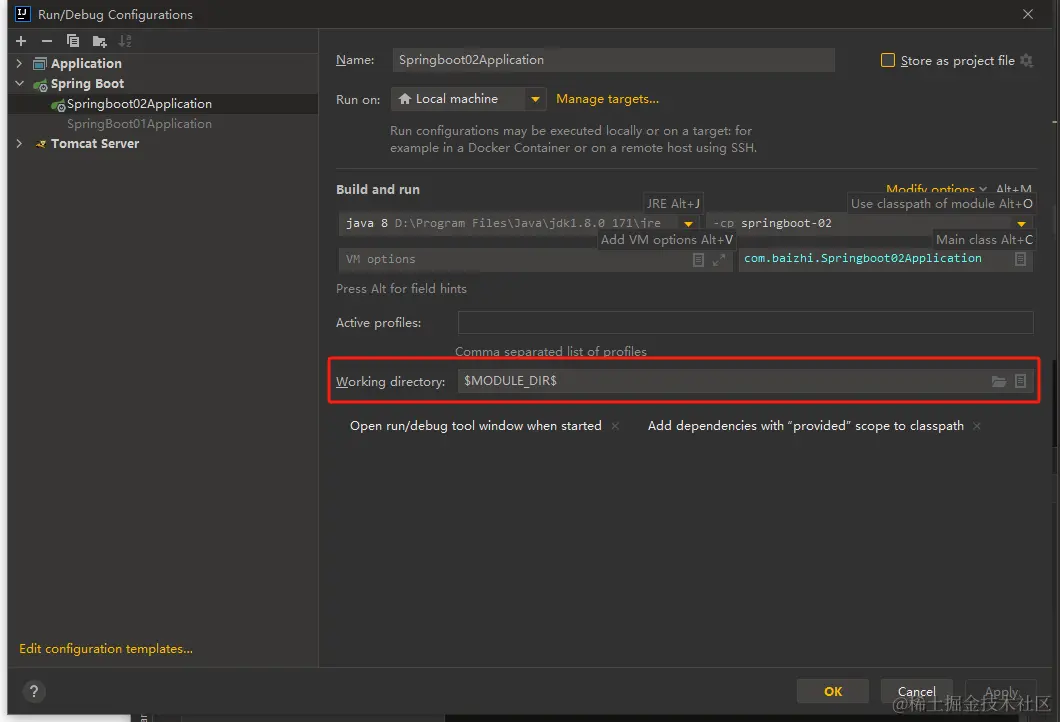Enable Store as project file checkbox
The height and width of the screenshot is (722, 1060).
888,60
